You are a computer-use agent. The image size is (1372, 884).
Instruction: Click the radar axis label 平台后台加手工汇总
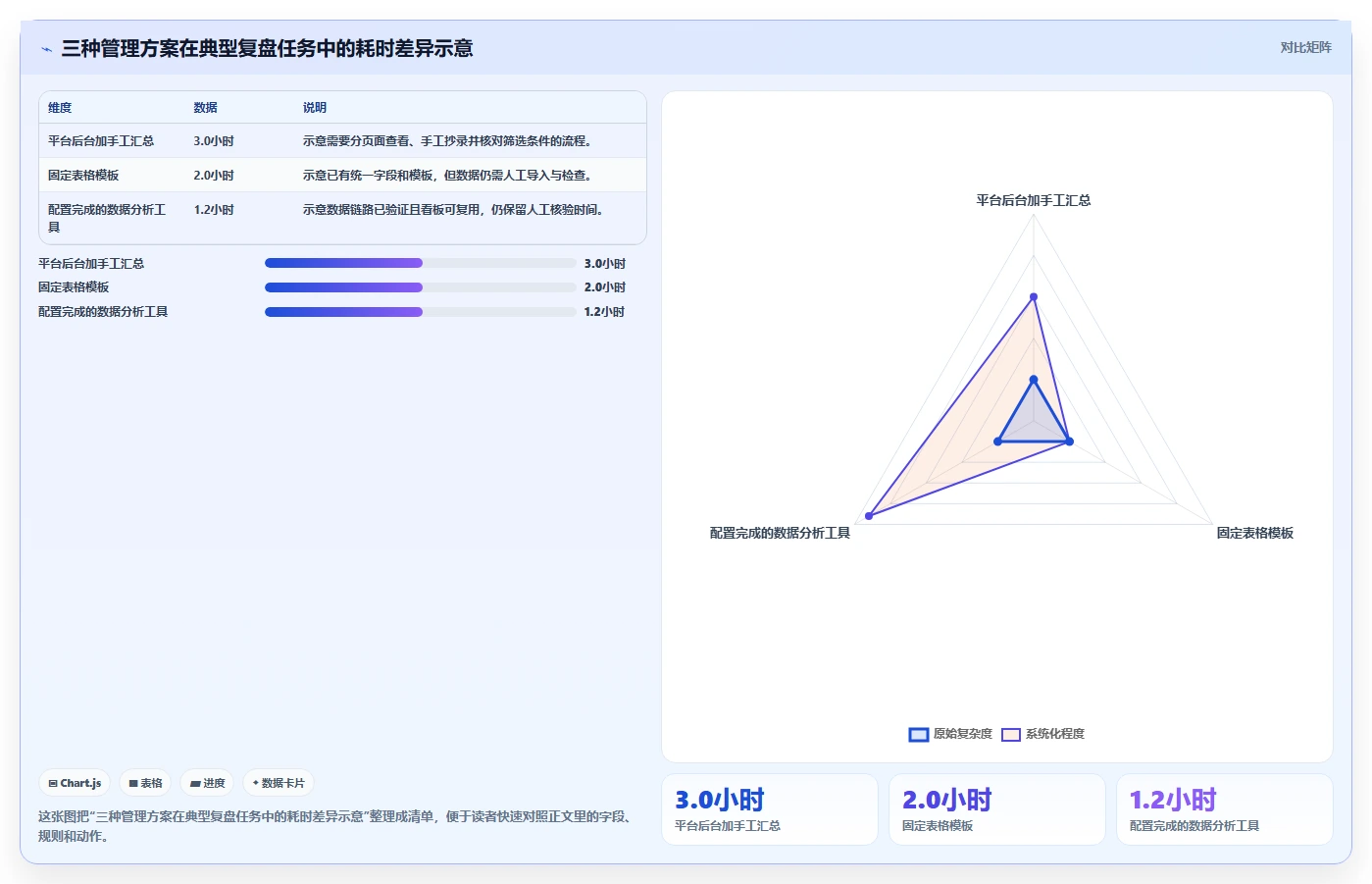pyautogui.click(x=1033, y=200)
